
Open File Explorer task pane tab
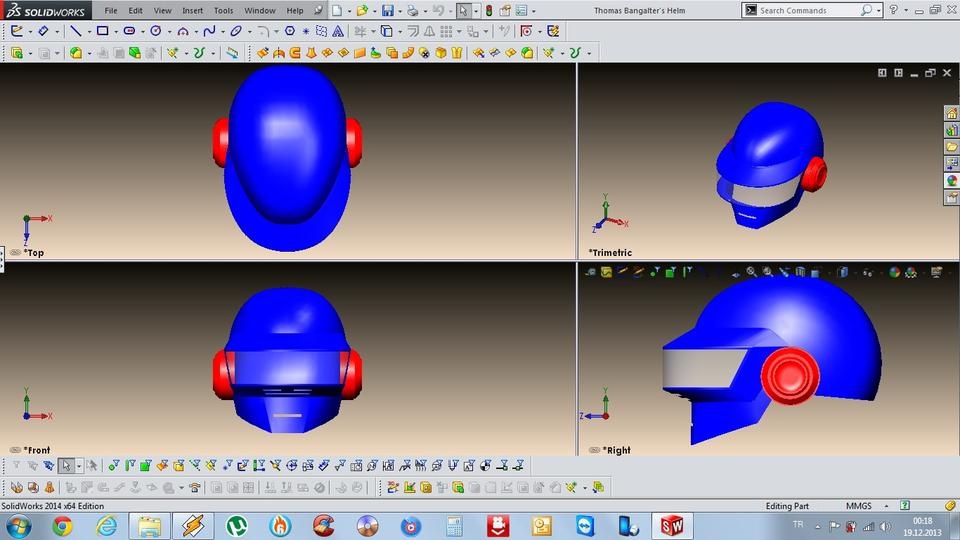point(951,147)
